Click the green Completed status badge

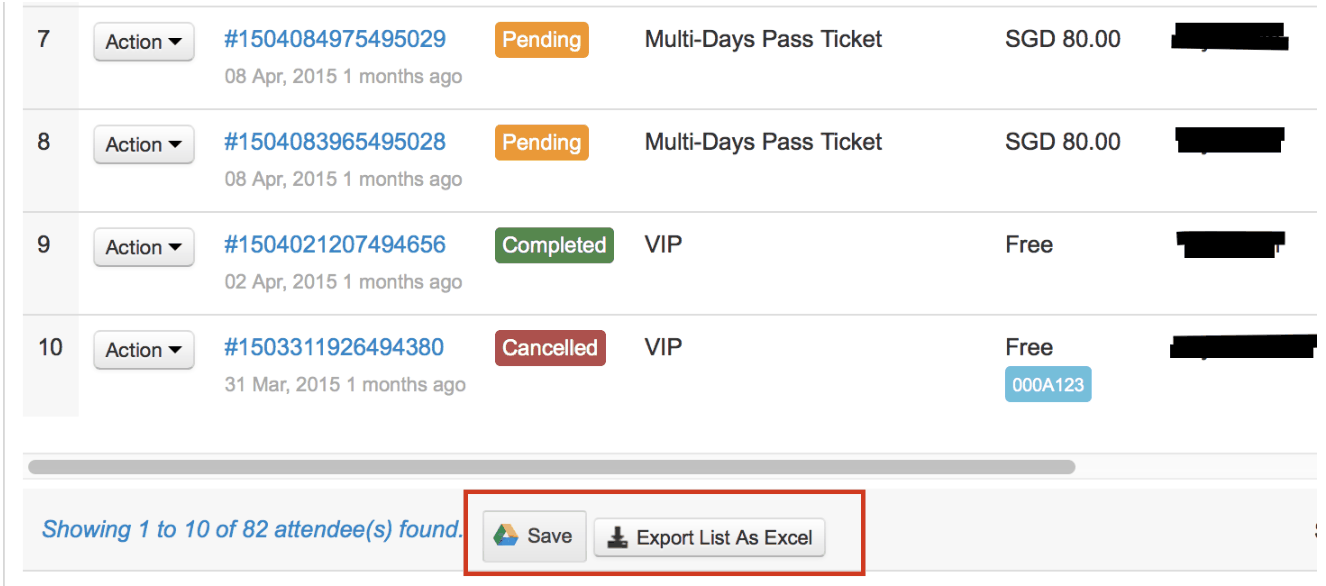554,245
